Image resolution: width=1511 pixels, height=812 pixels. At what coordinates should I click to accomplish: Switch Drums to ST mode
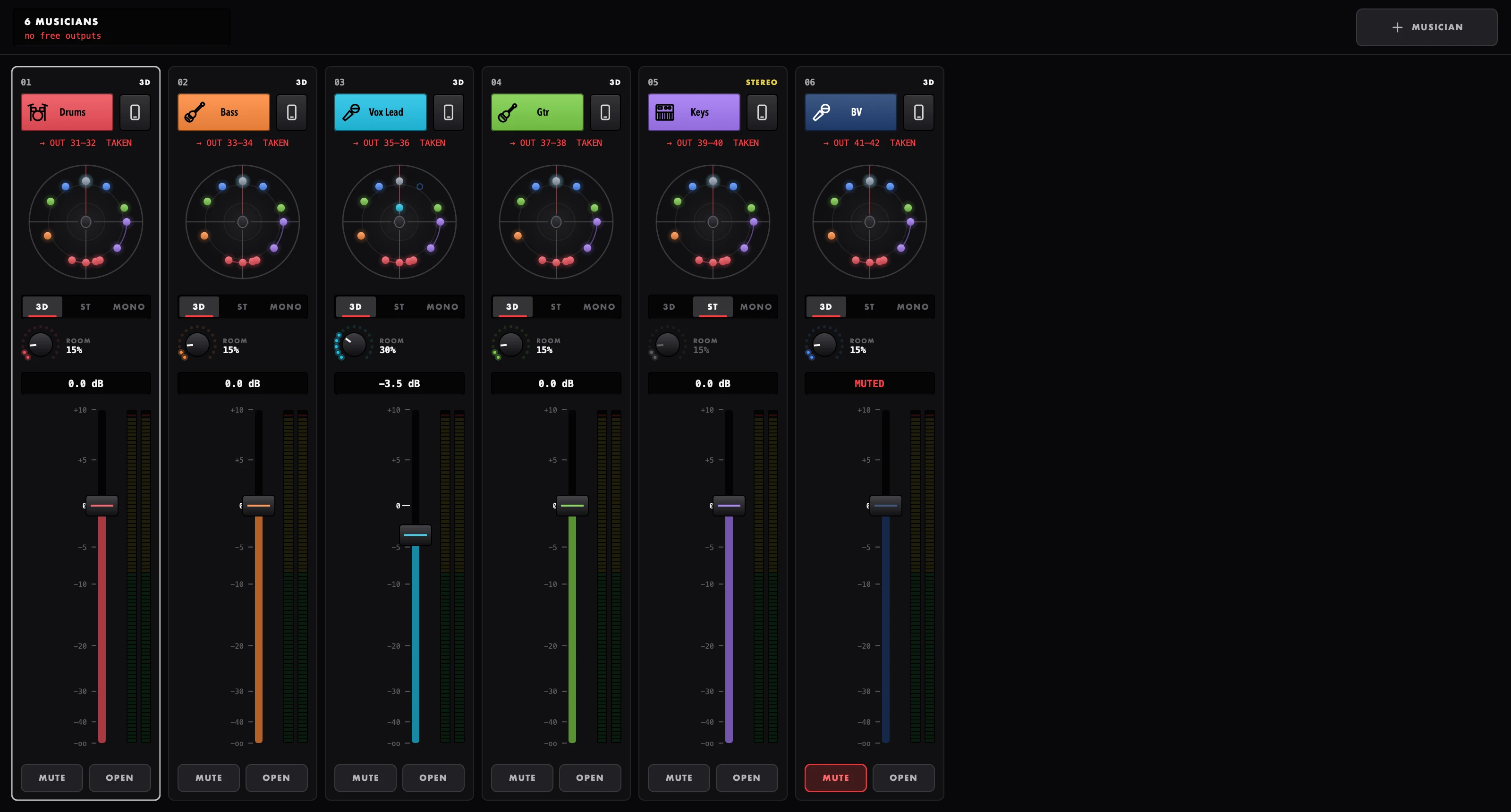[85, 307]
